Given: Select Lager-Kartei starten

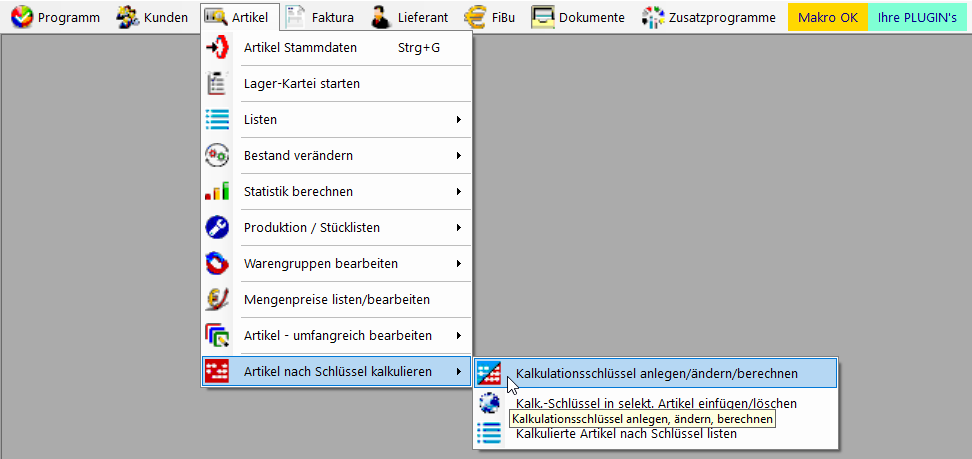Looking at the screenshot, I should tap(336, 83).
